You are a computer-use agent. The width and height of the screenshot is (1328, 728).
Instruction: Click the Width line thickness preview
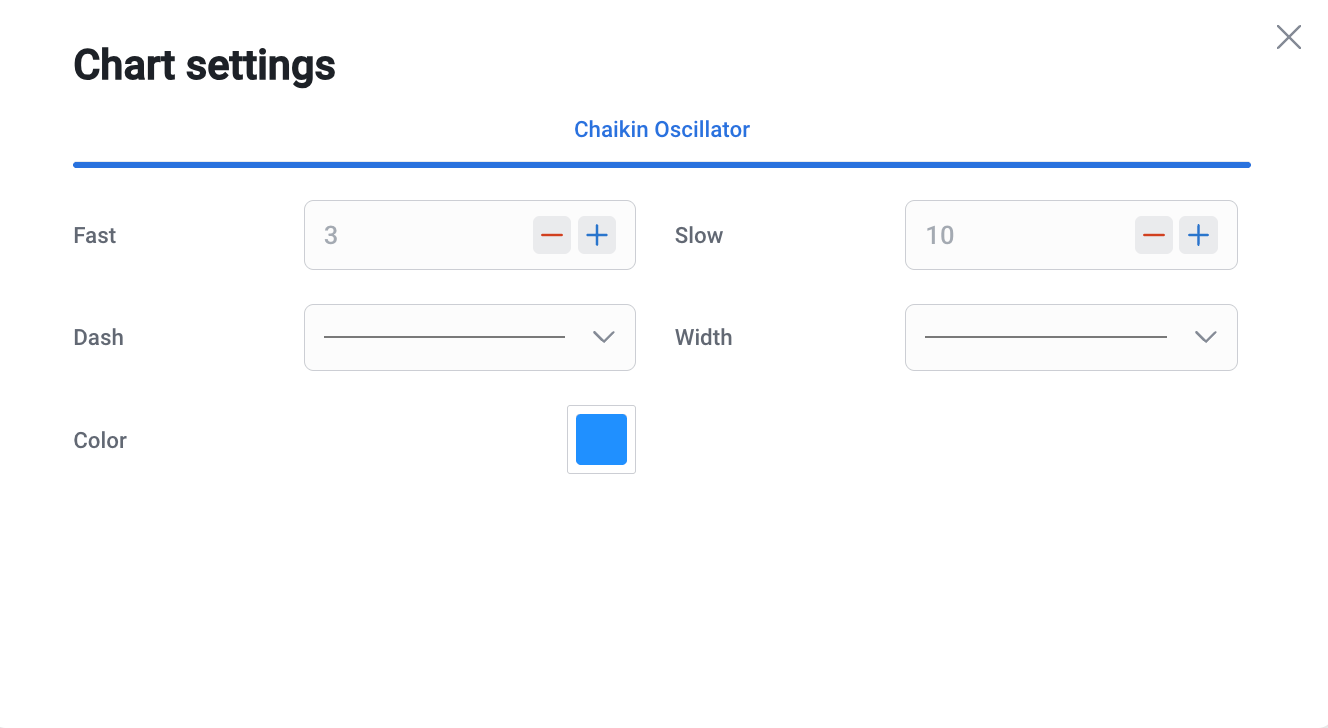coord(1045,337)
